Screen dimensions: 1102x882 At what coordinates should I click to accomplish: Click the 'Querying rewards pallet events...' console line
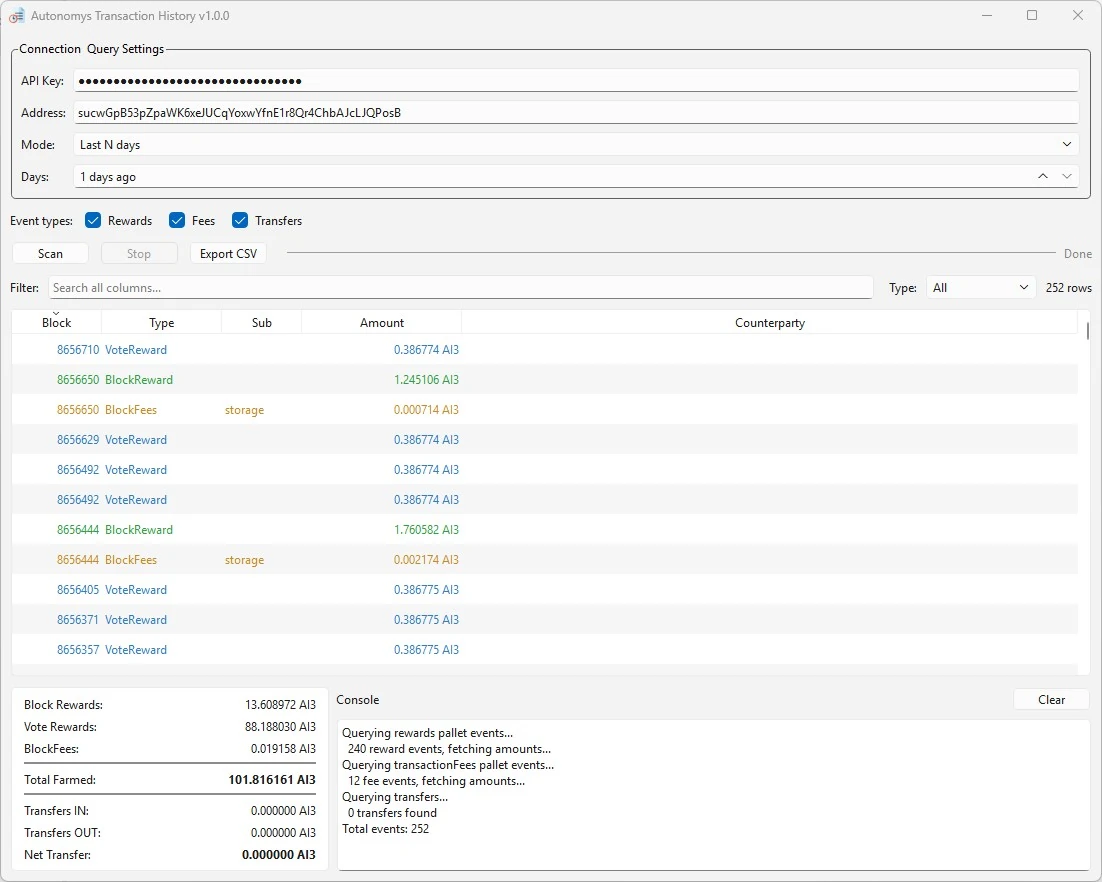427,733
